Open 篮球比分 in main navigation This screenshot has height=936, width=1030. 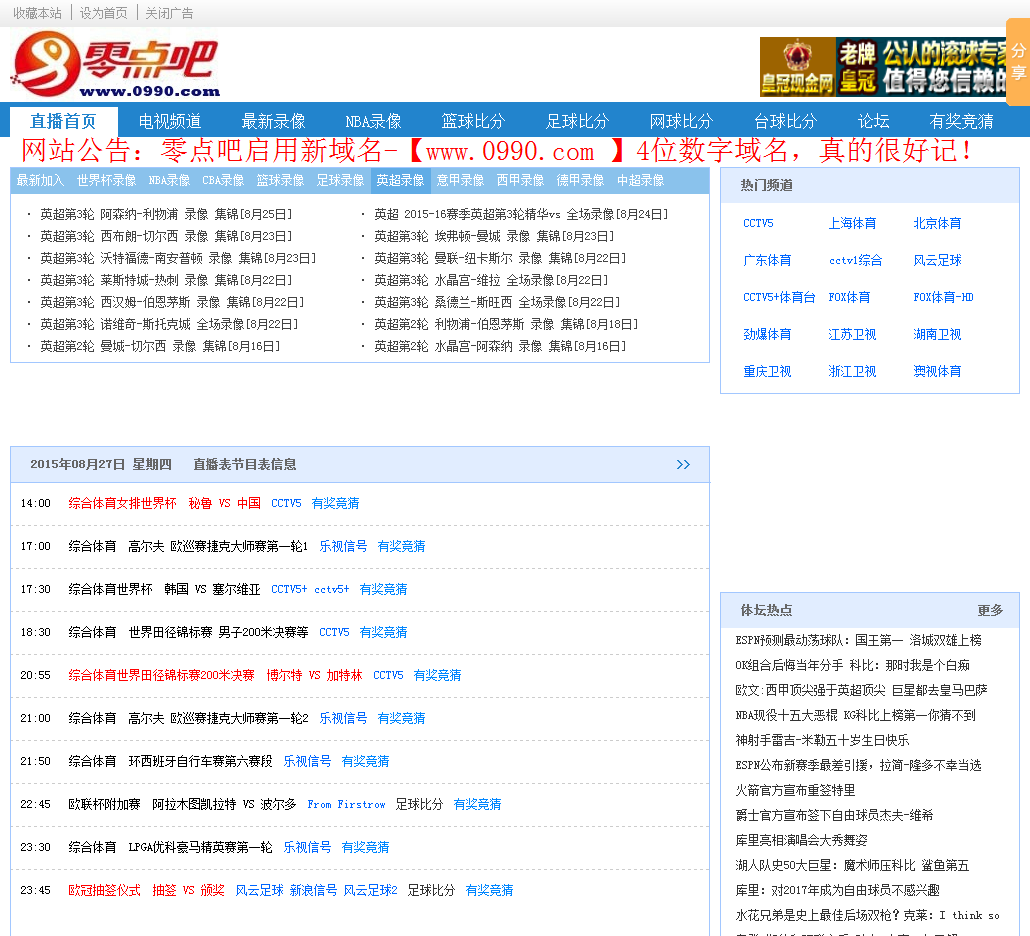(473, 122)
